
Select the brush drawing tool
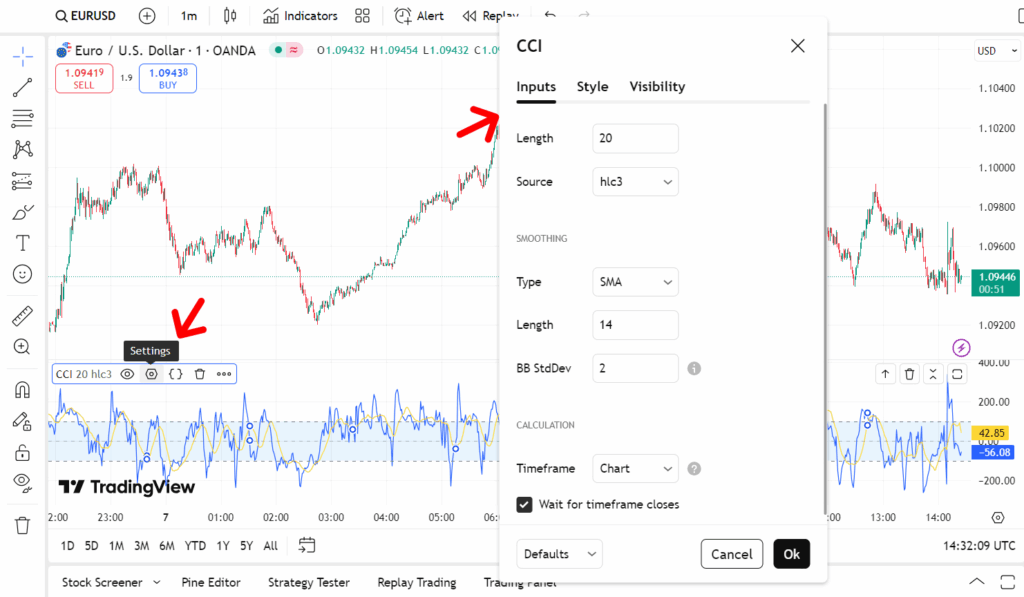[22, 211]
